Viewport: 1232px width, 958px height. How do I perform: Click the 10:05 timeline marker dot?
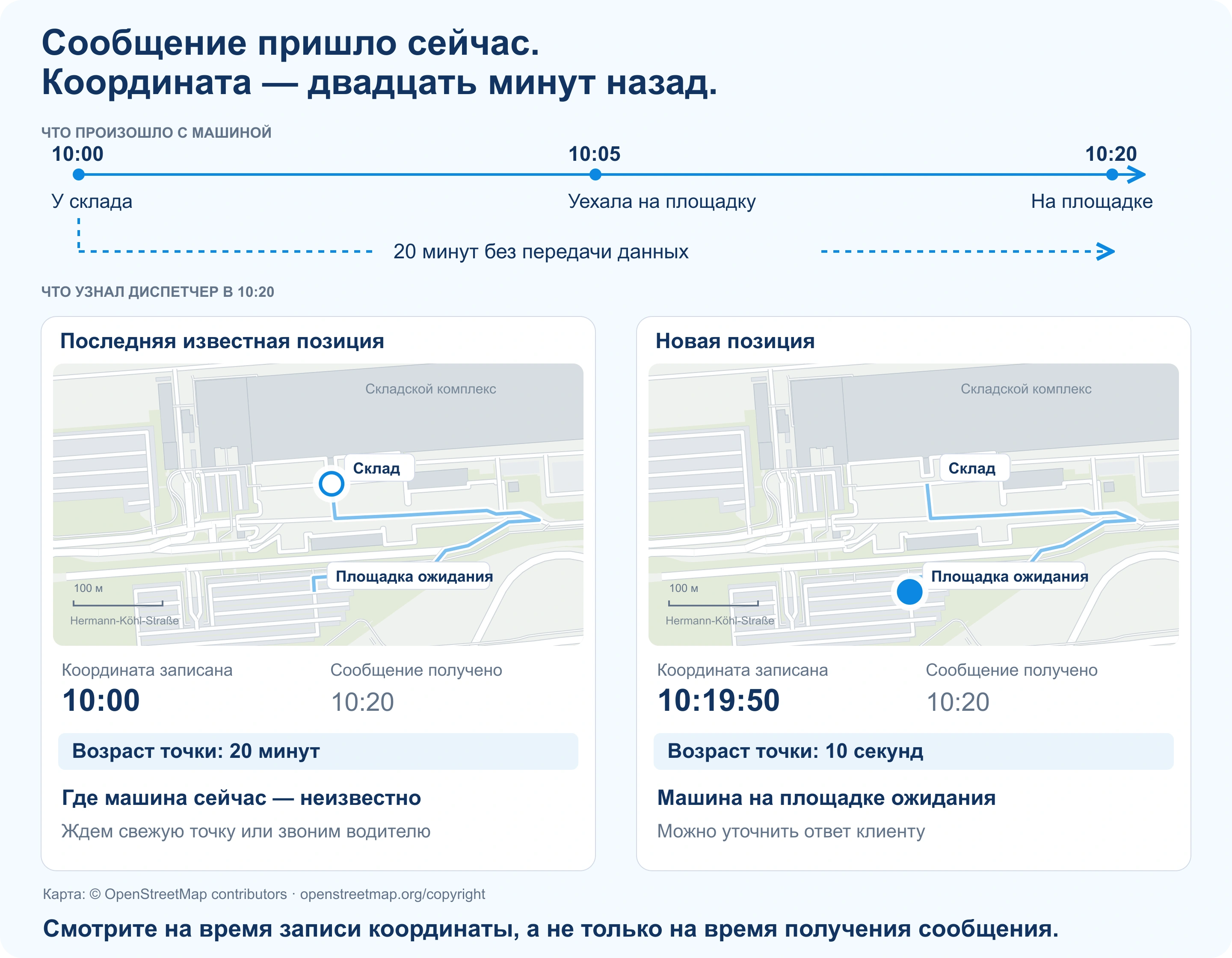pos(595,175)
